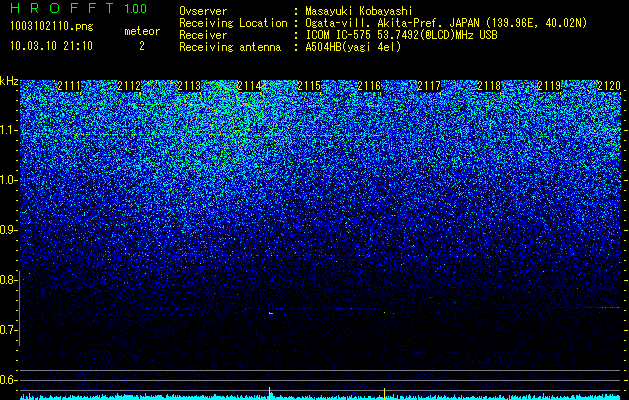Image resolution: width=629 pixels, height=400 pixels.
Task: Click the kHz axis unit label
Action: tap(9, 81)
